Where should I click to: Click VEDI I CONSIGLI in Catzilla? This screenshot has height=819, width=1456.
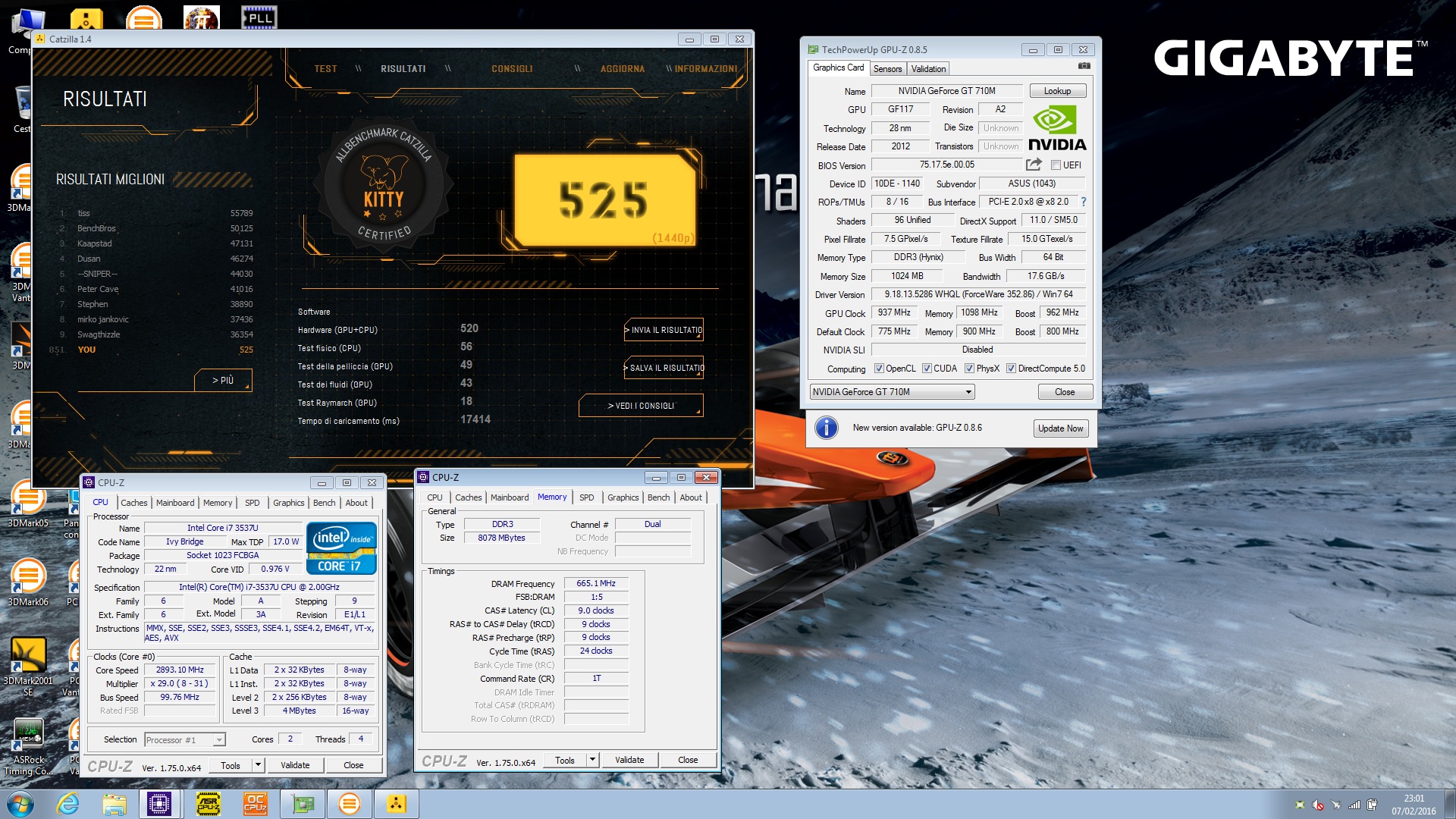[x=641, y=406]
